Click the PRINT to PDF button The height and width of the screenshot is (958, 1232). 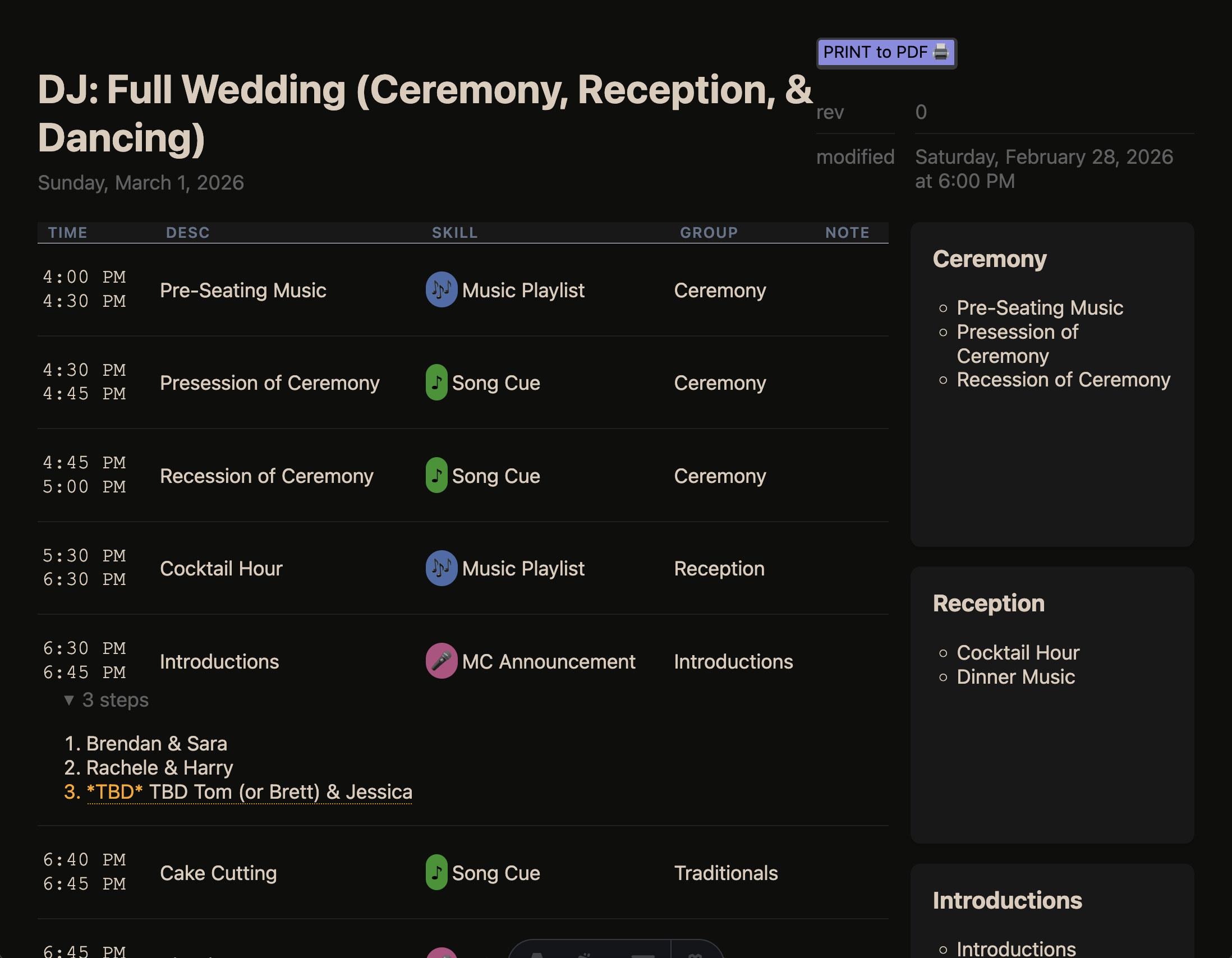[x=886, y=52]
